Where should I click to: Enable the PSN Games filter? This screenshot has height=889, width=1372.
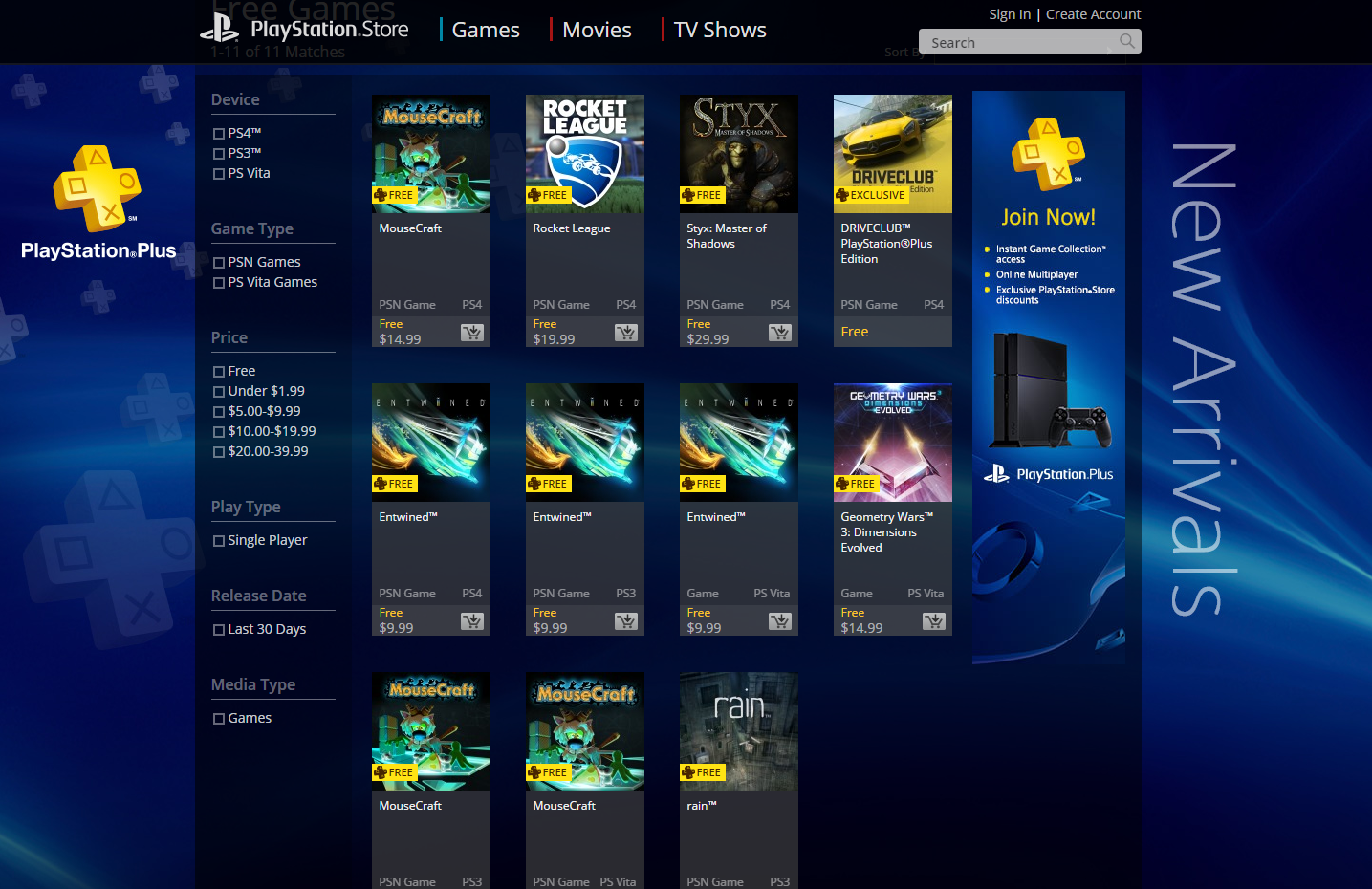point(219,263)
